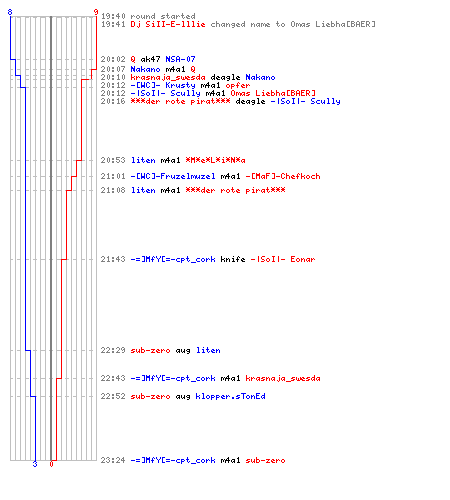450x500 pixels.
Task: Click -[WC]-Fruzelmuzel player name
Action: click(173, 176)
